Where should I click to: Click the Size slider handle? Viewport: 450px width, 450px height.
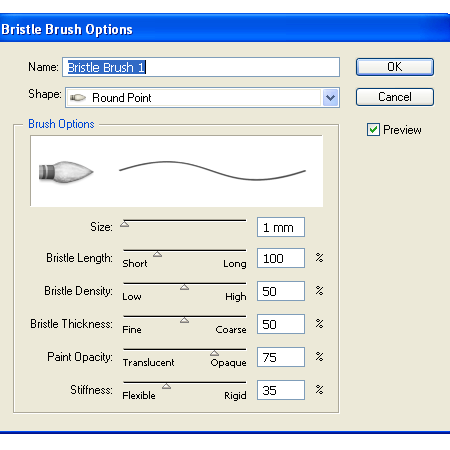[x=124, y=224]
